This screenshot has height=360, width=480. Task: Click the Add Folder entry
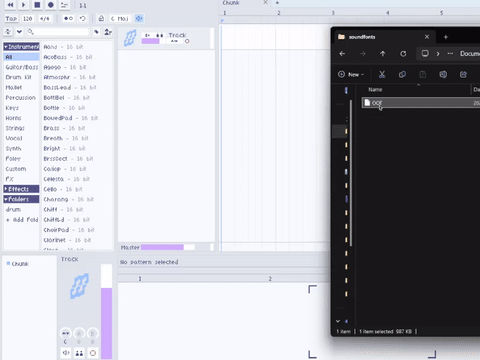pos(21,220)
